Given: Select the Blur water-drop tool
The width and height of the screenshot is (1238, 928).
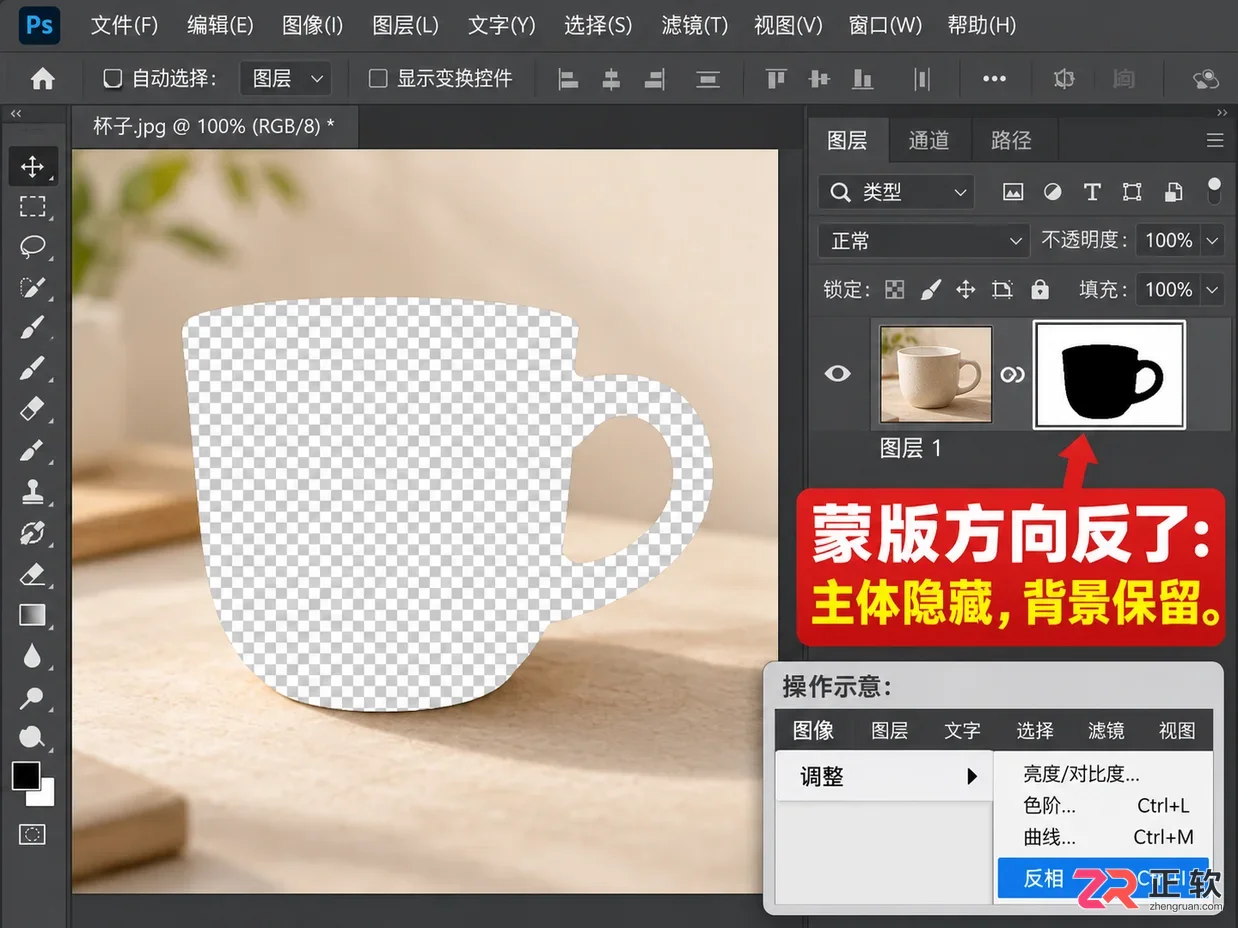Looking at the screenshot, I should pos(32,656).
